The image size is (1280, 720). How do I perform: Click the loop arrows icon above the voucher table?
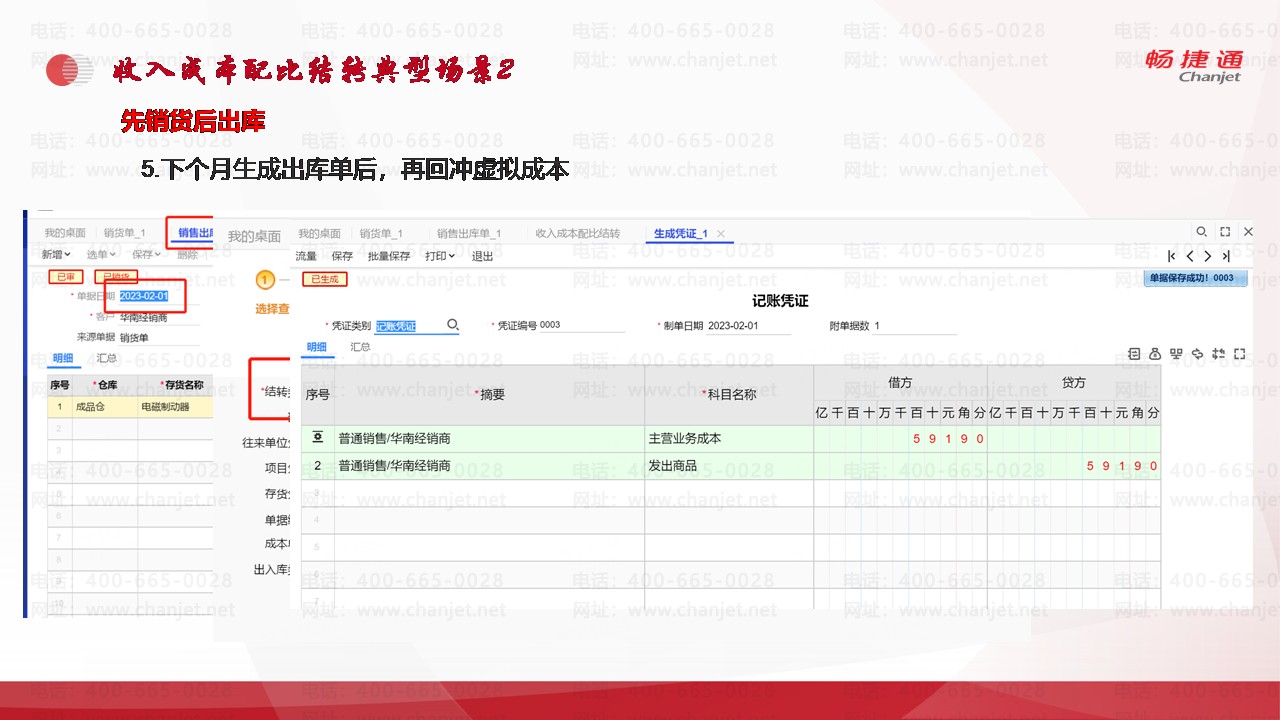[x=1197, y=353]
